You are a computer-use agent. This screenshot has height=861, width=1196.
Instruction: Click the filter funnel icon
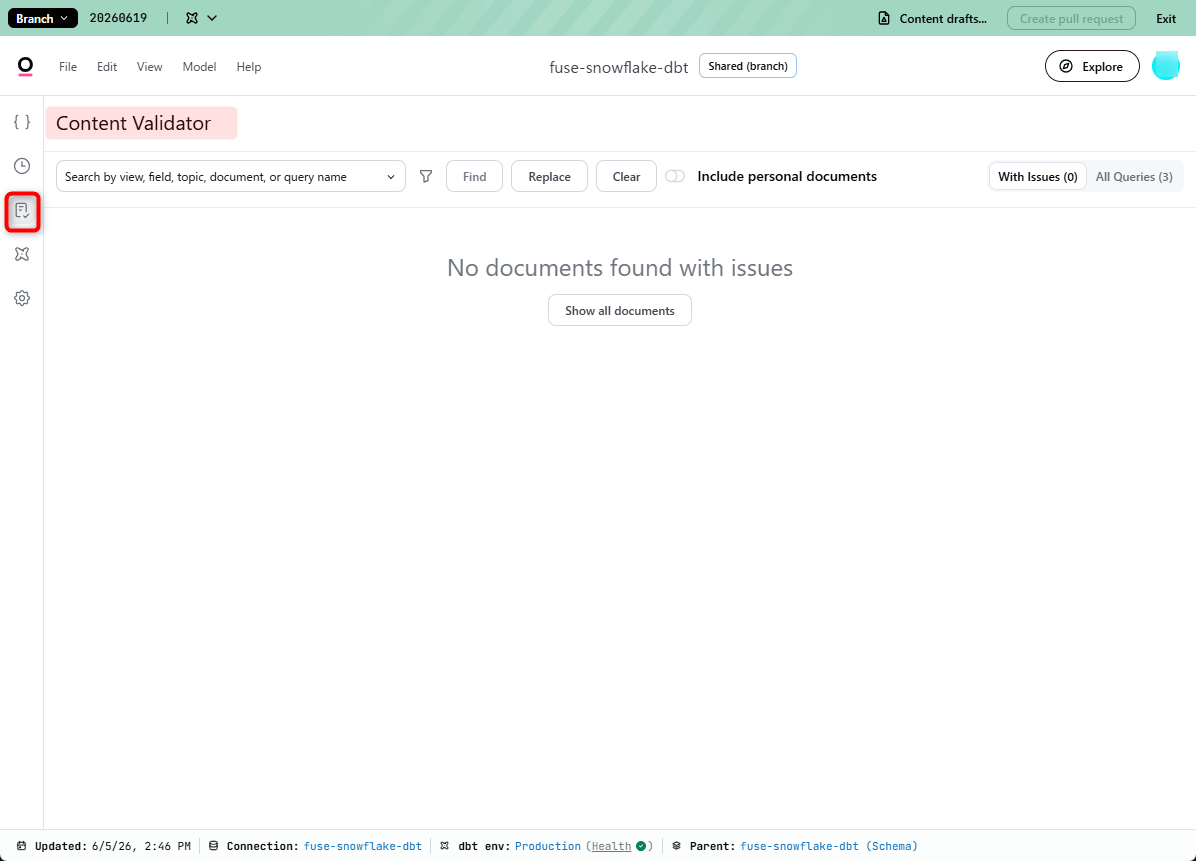coord(426,176)
